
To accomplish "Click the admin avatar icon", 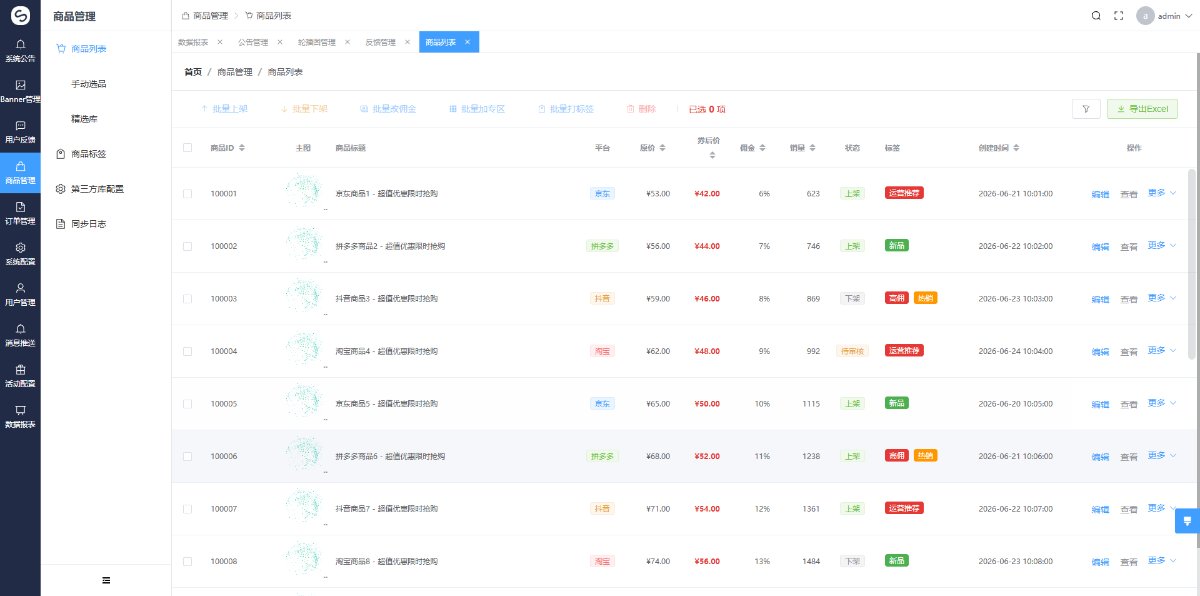I will pos(1146,16).
